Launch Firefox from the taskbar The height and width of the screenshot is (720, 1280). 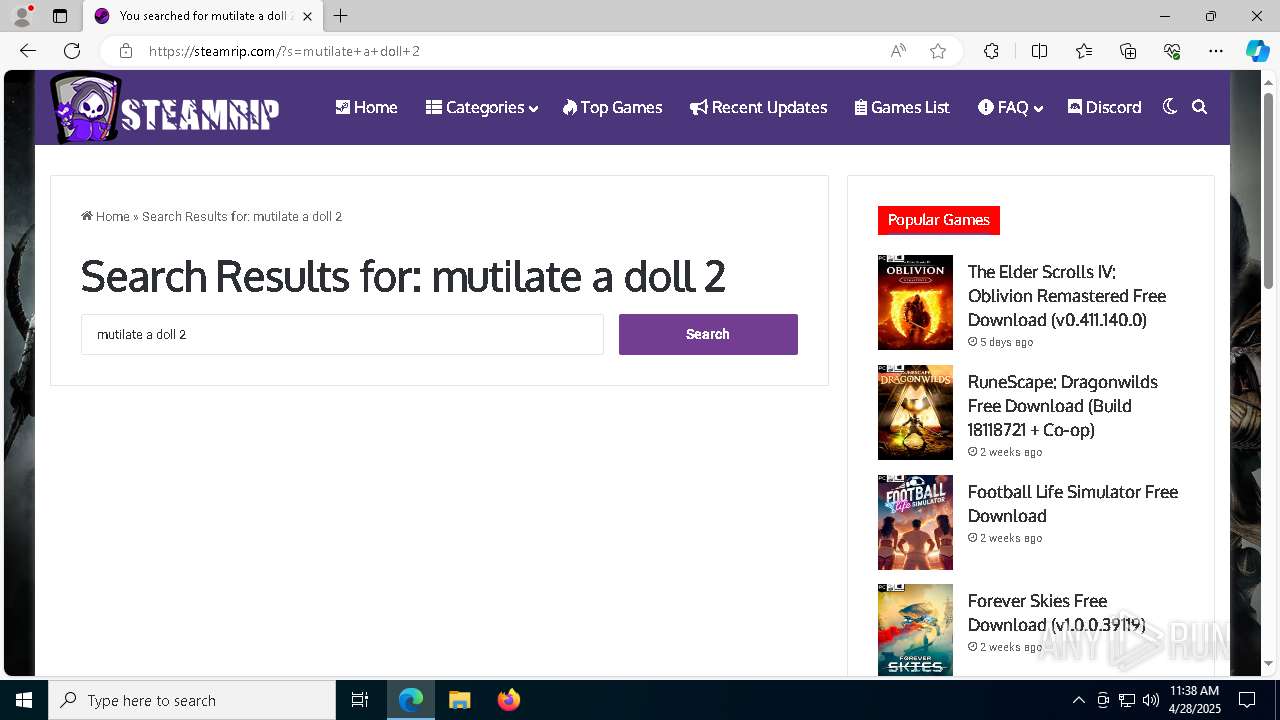click(x=508, y=700)
